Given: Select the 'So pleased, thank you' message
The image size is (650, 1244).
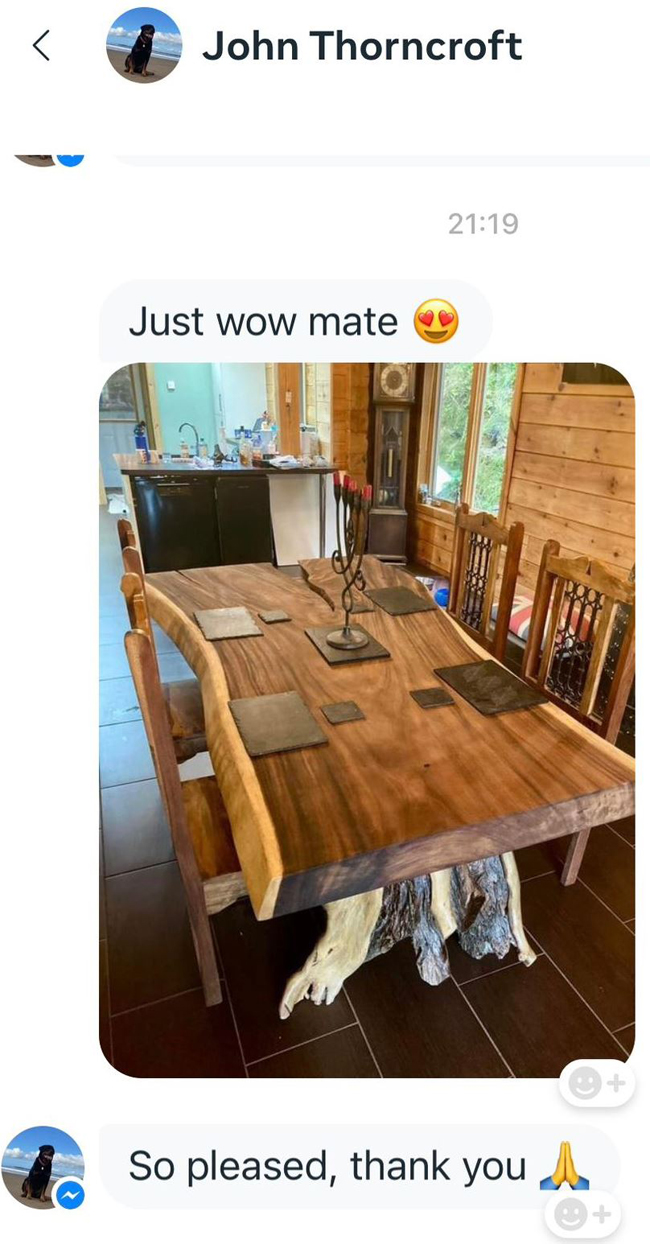Looking at the screenshot, I should tap(359, 1166).
